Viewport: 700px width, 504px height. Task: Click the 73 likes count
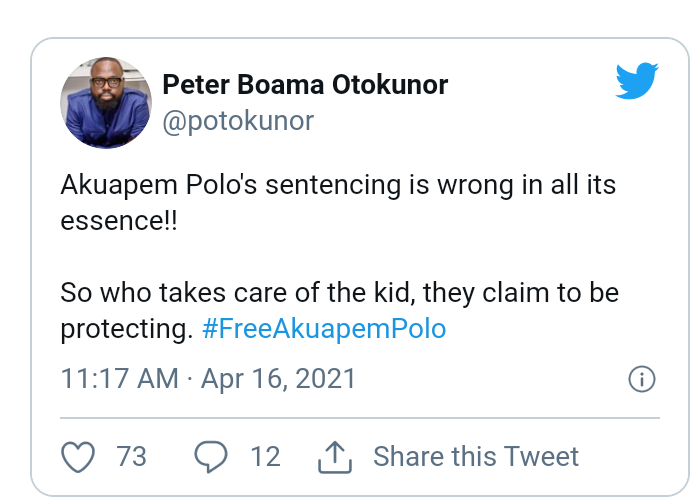[131, 457]
